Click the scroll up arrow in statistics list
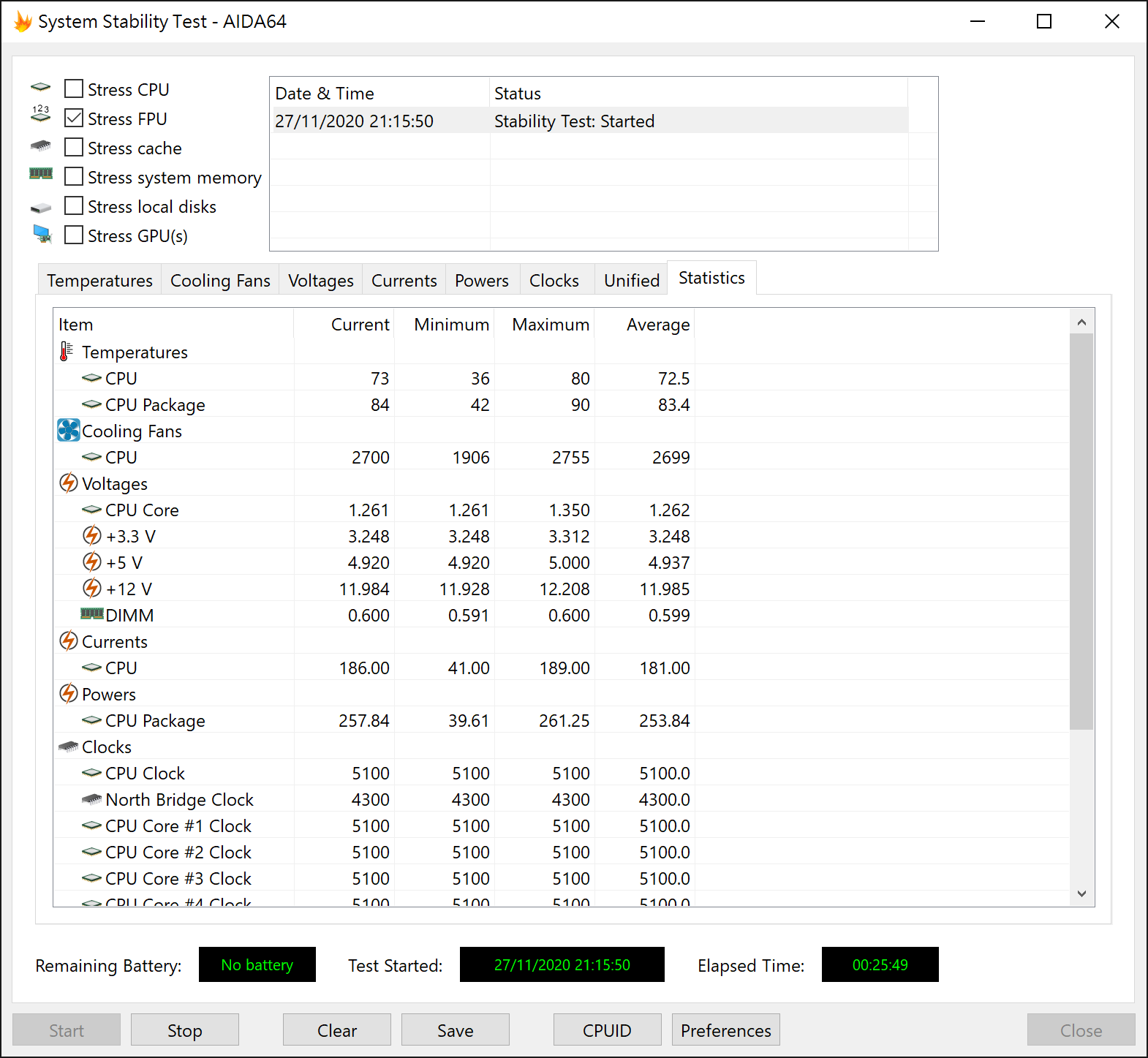The image size is (1148, 1058). pos(1081,322)
